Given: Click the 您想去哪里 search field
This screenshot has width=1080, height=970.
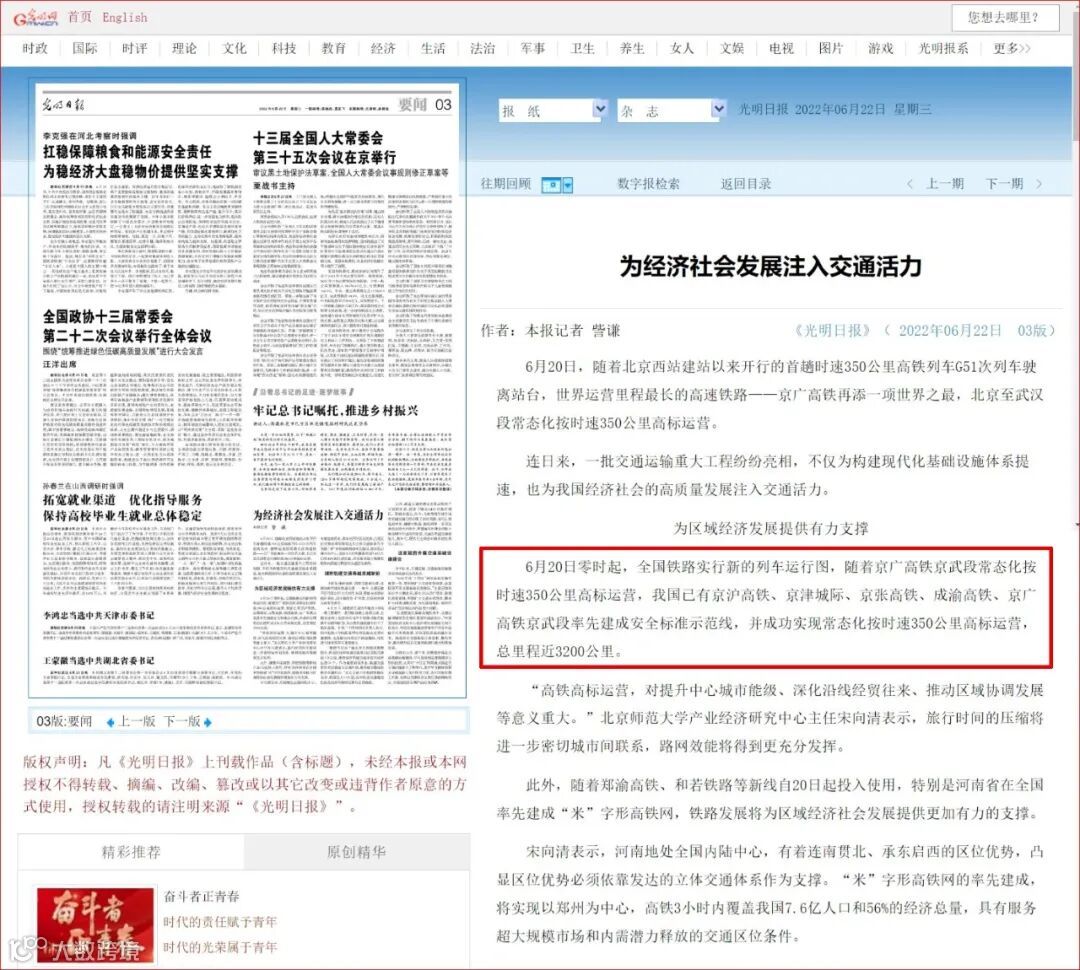Looking at the screenshot, I should pyautogui.click(x=1005, y=18).
